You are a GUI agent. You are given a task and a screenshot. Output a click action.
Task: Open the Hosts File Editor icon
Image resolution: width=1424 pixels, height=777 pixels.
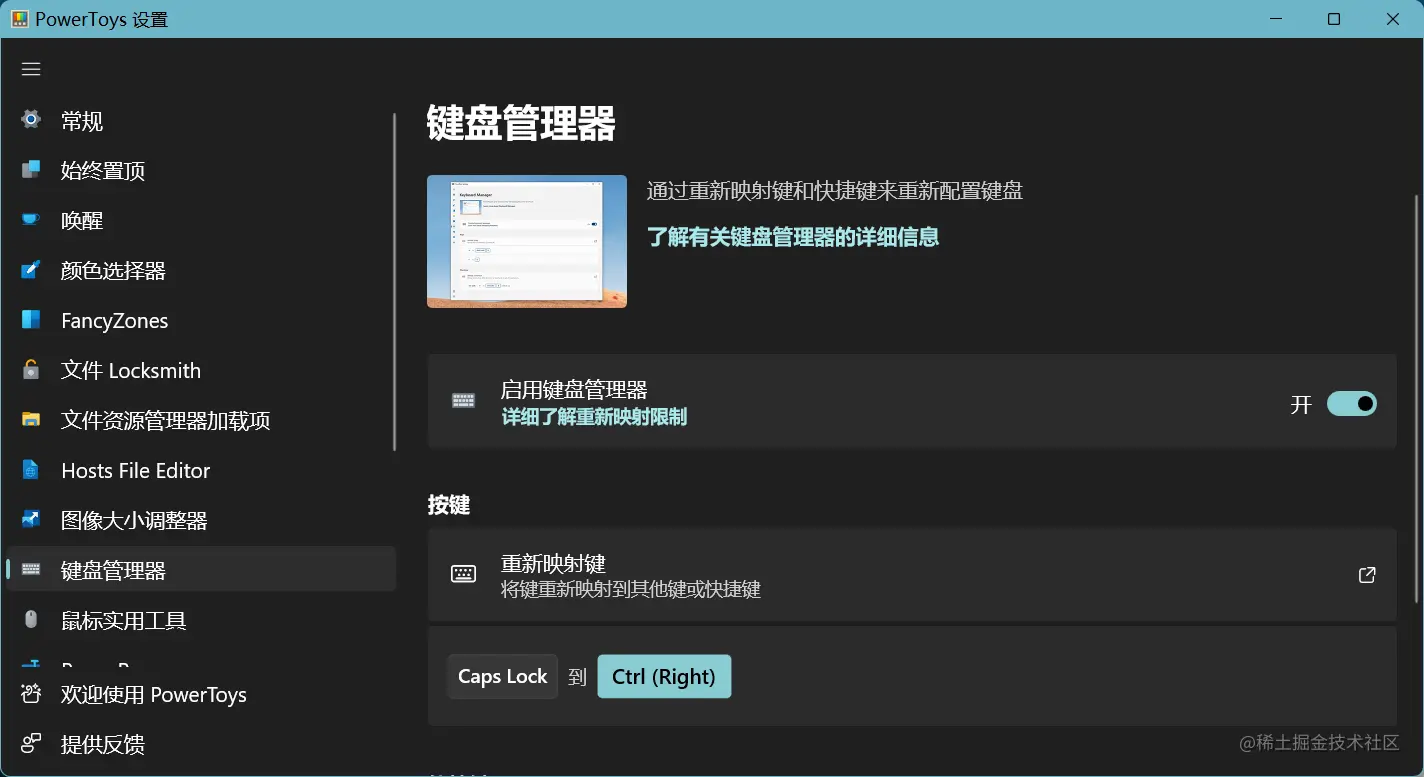(x=31, y=470)
